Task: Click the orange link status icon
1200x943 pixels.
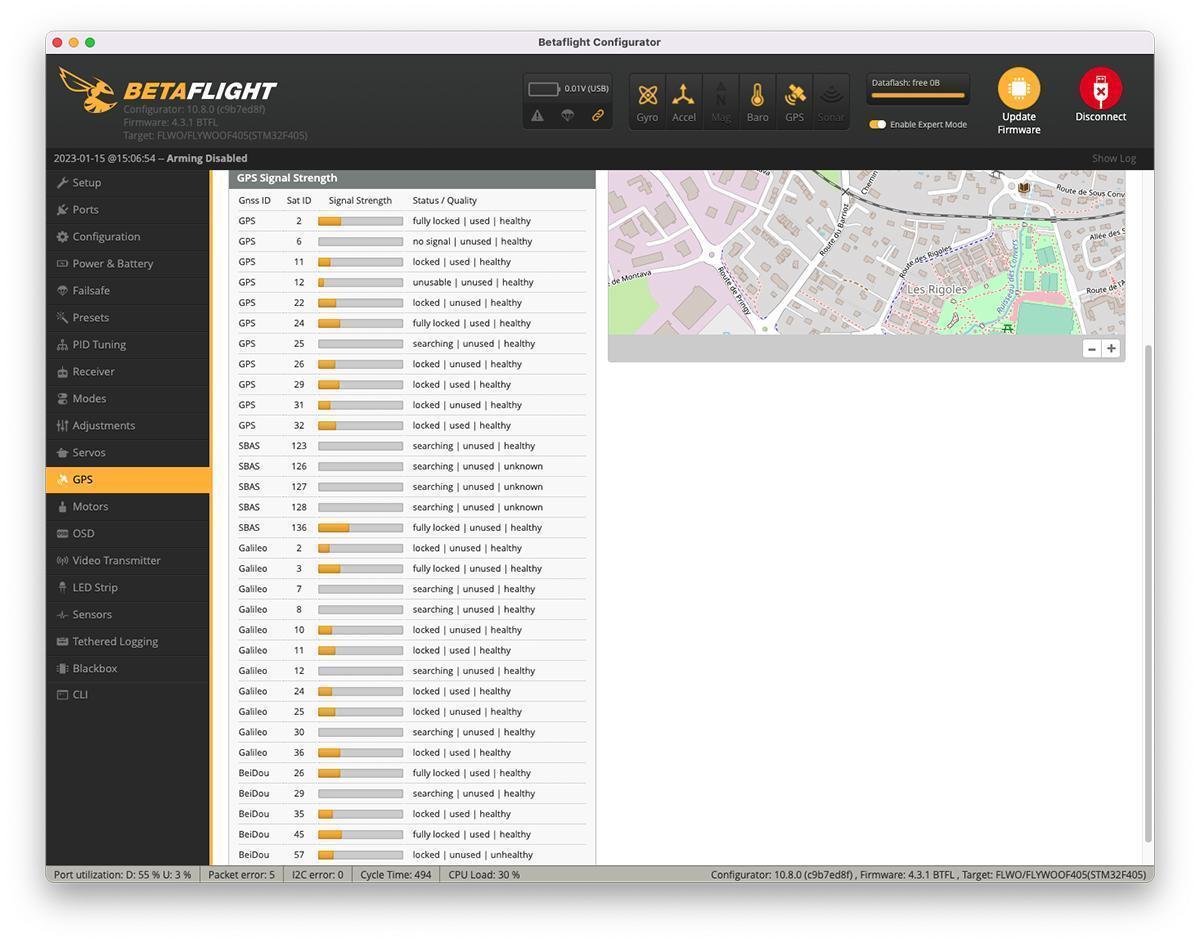Action: point(597,115)
